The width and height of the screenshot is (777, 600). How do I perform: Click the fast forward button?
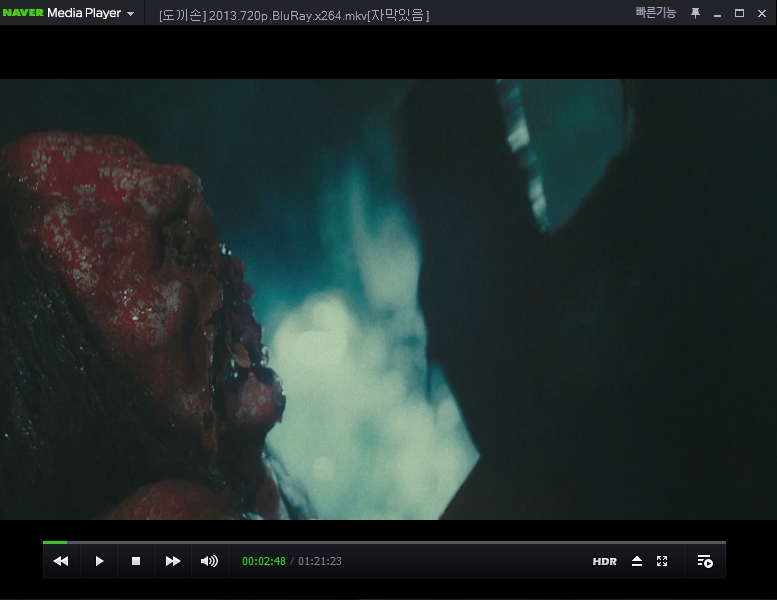coord(173,561)
